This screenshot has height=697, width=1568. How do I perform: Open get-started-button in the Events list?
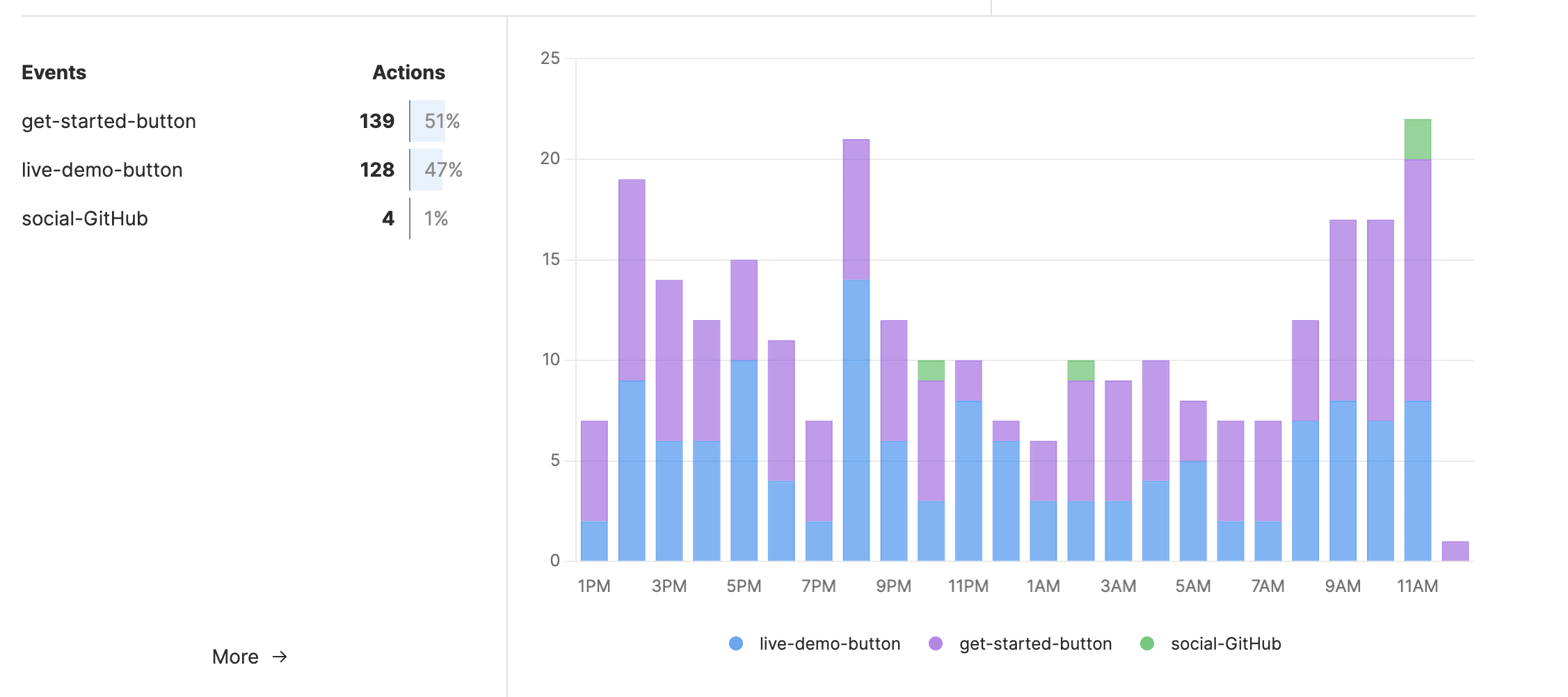point(109,121)
